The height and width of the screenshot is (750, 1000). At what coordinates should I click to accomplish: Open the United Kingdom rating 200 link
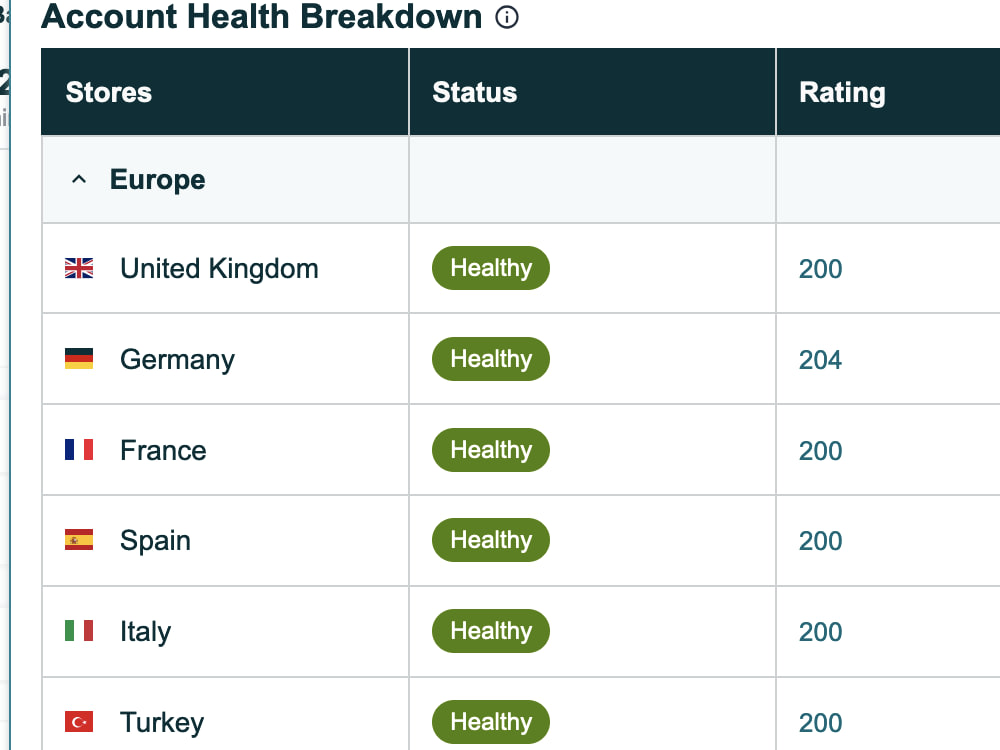(820, 269)
